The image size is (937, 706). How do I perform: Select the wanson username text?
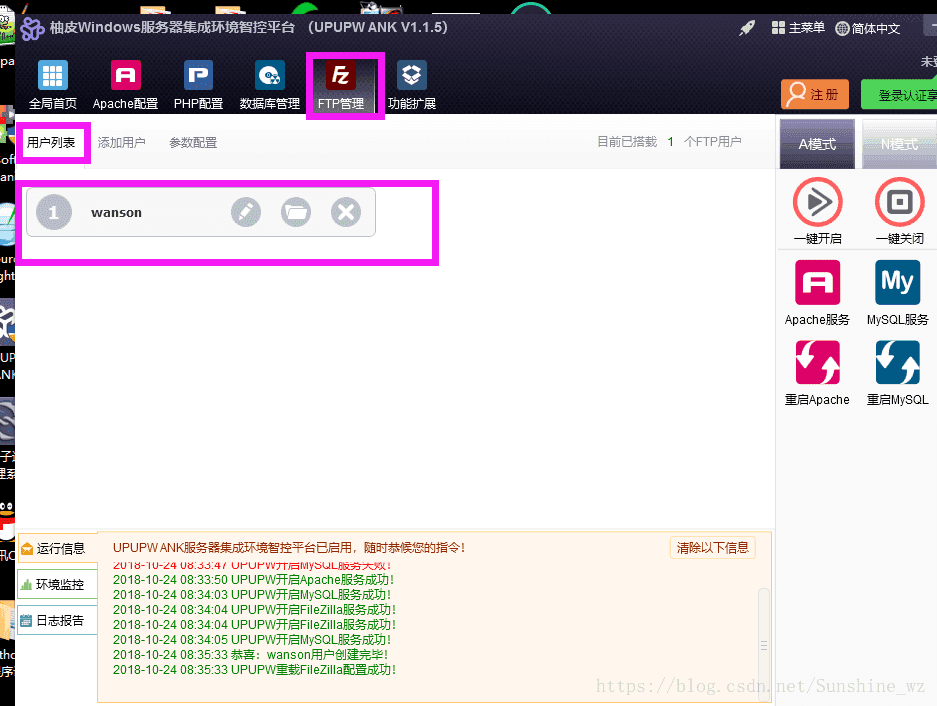point(116,213)
